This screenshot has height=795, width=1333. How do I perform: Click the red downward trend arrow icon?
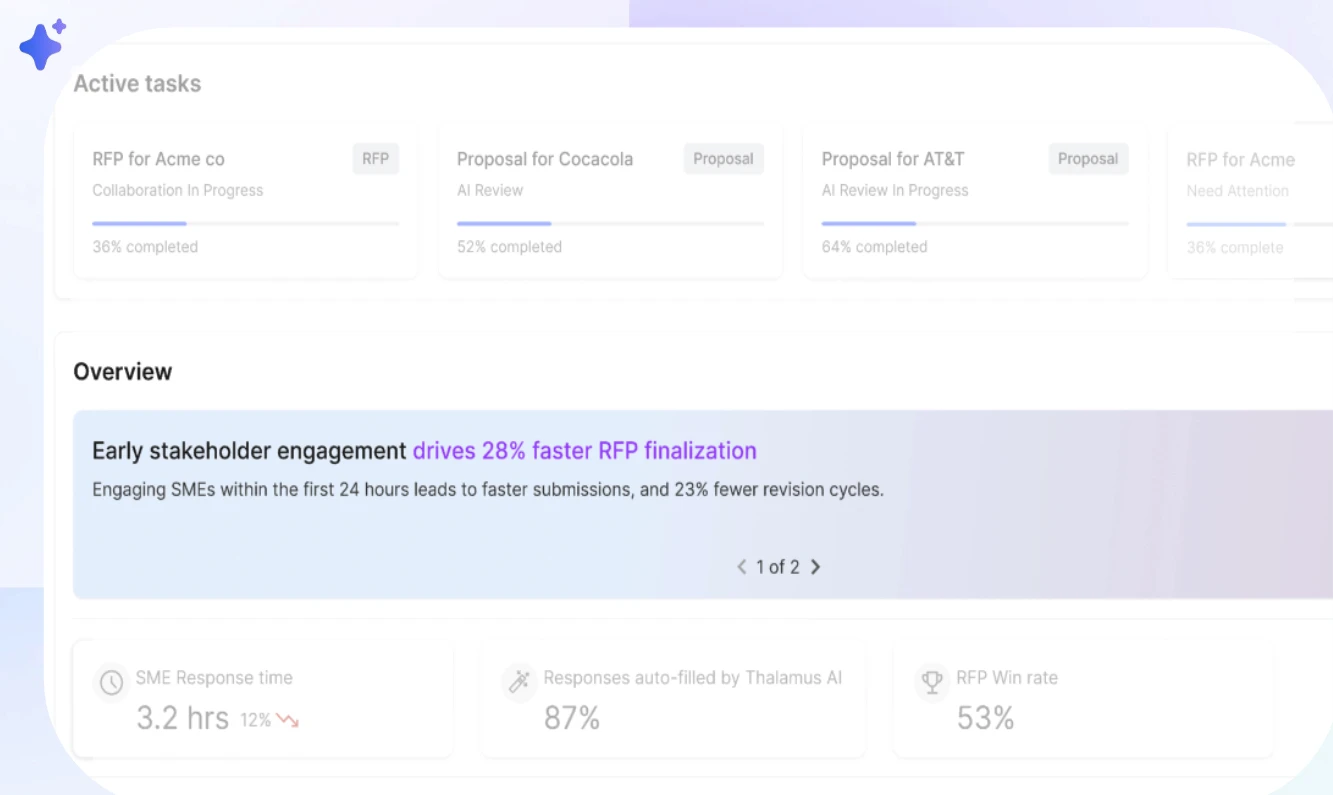point(288,720)
